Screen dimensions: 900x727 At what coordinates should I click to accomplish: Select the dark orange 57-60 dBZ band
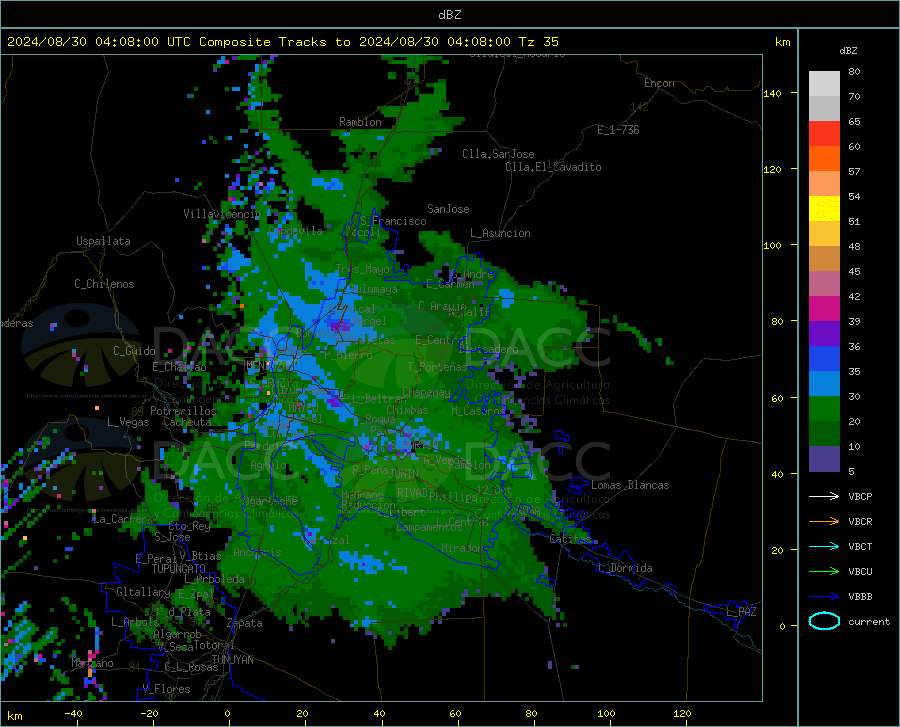[824, 159]
